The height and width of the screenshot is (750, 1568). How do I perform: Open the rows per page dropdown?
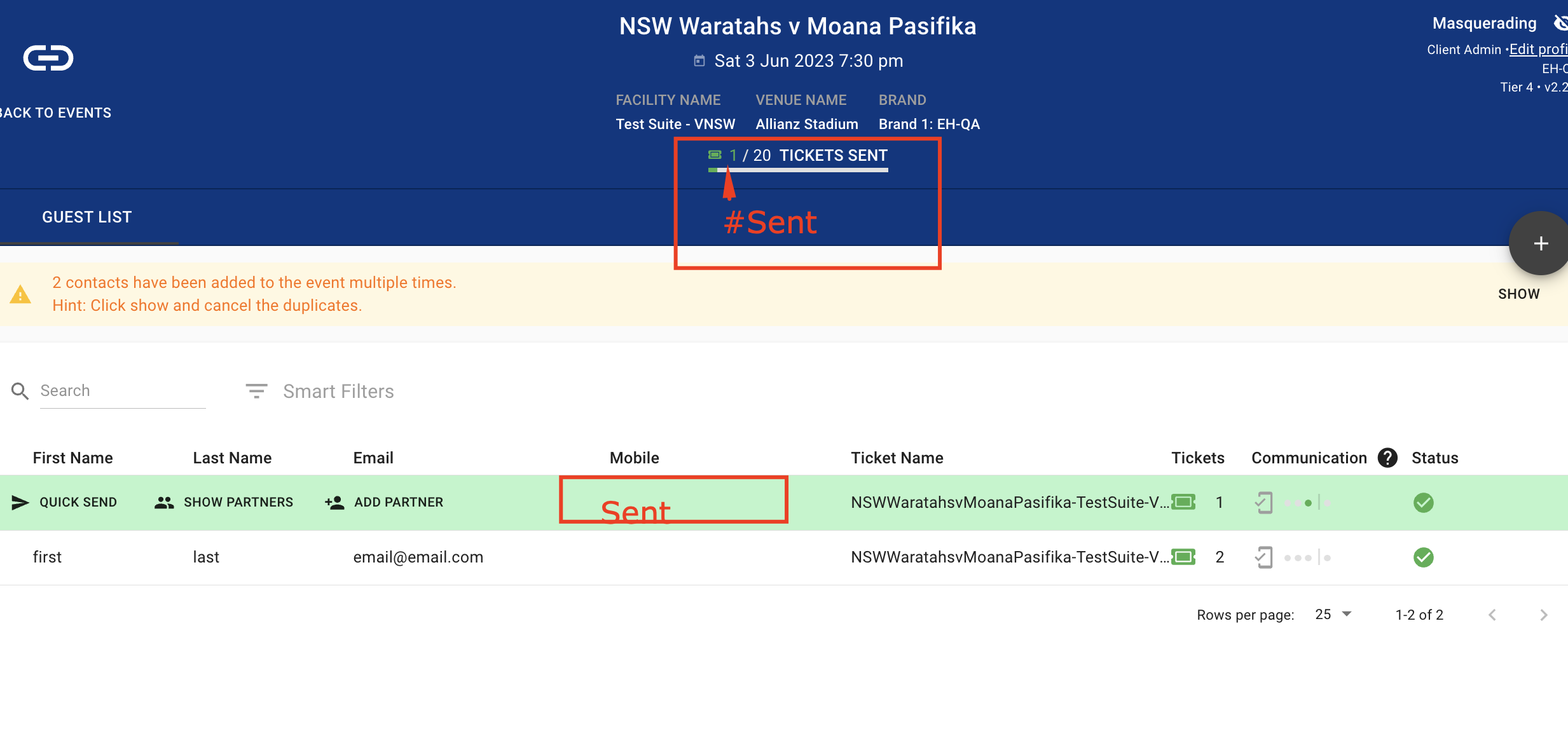pyautogui.click(x=1333, y=614)
